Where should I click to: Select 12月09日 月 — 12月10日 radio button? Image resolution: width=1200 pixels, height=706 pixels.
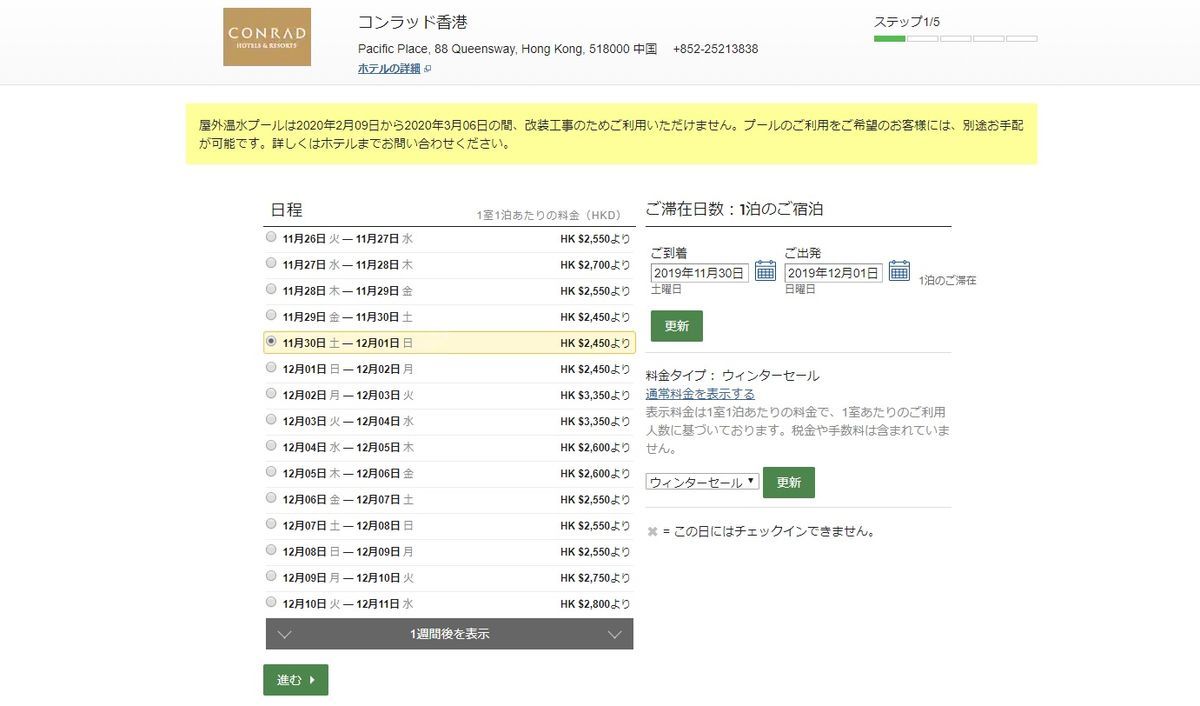coord(271,575)
